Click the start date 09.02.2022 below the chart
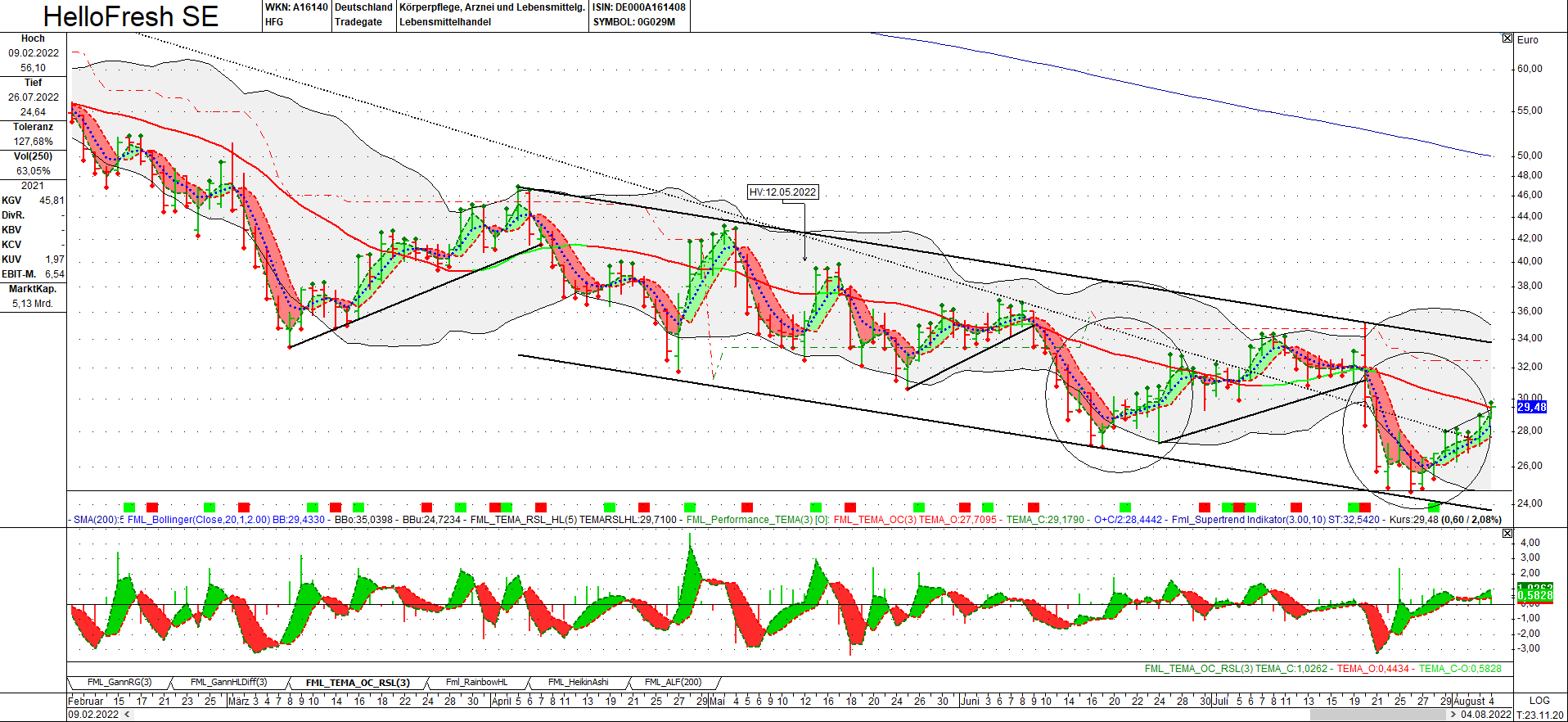 pyautogui.click(x=93, y=715)
